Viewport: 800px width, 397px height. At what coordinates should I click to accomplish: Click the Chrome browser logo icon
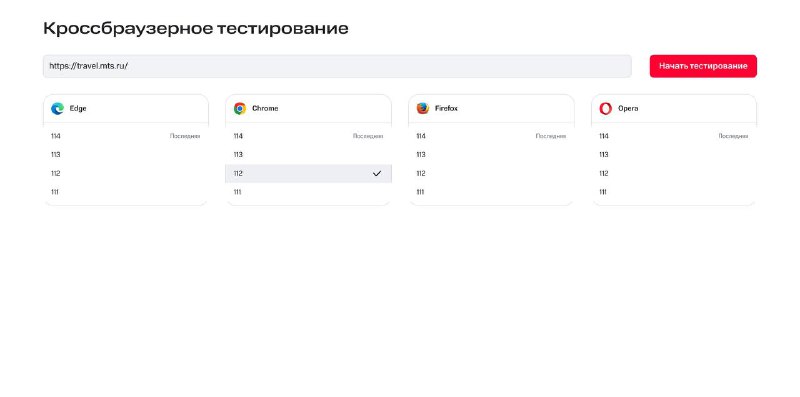click(x=240, y=108)
